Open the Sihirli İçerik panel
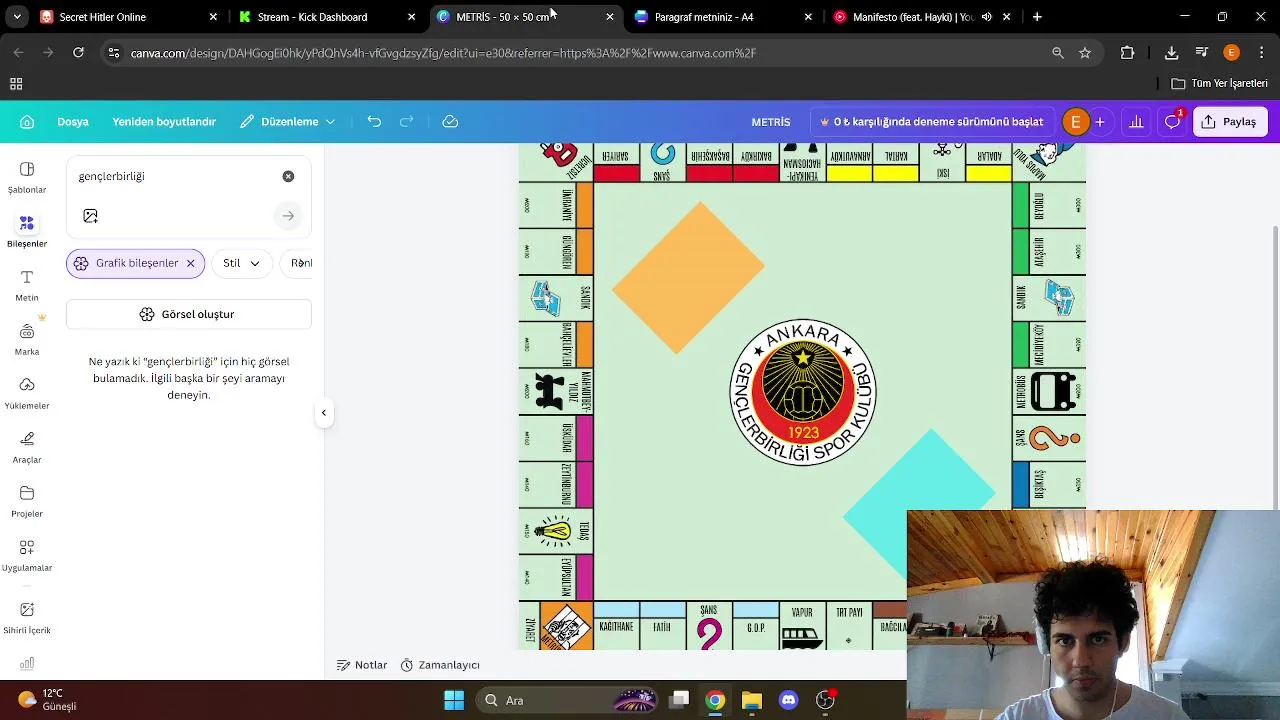The width and height of the screenshot is (1280, 720). point(27,617)
